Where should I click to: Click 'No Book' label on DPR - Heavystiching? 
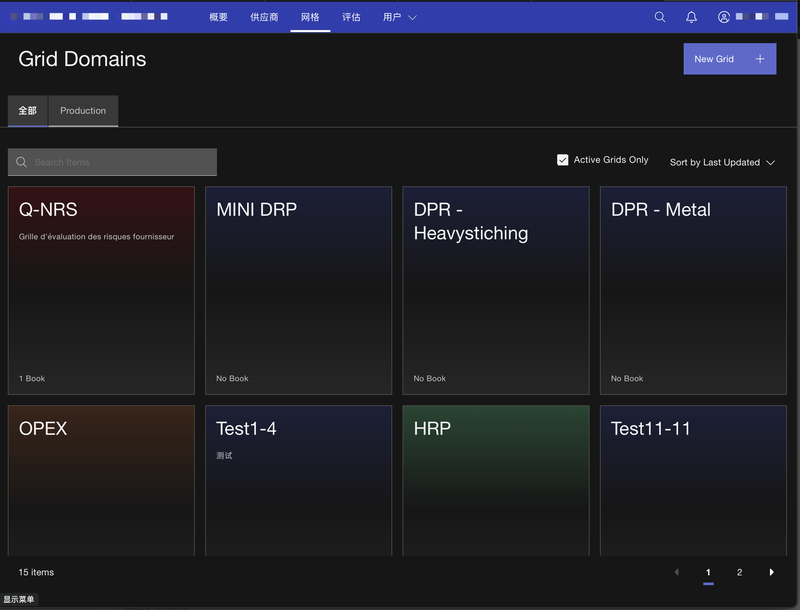(x=430, y=378)
